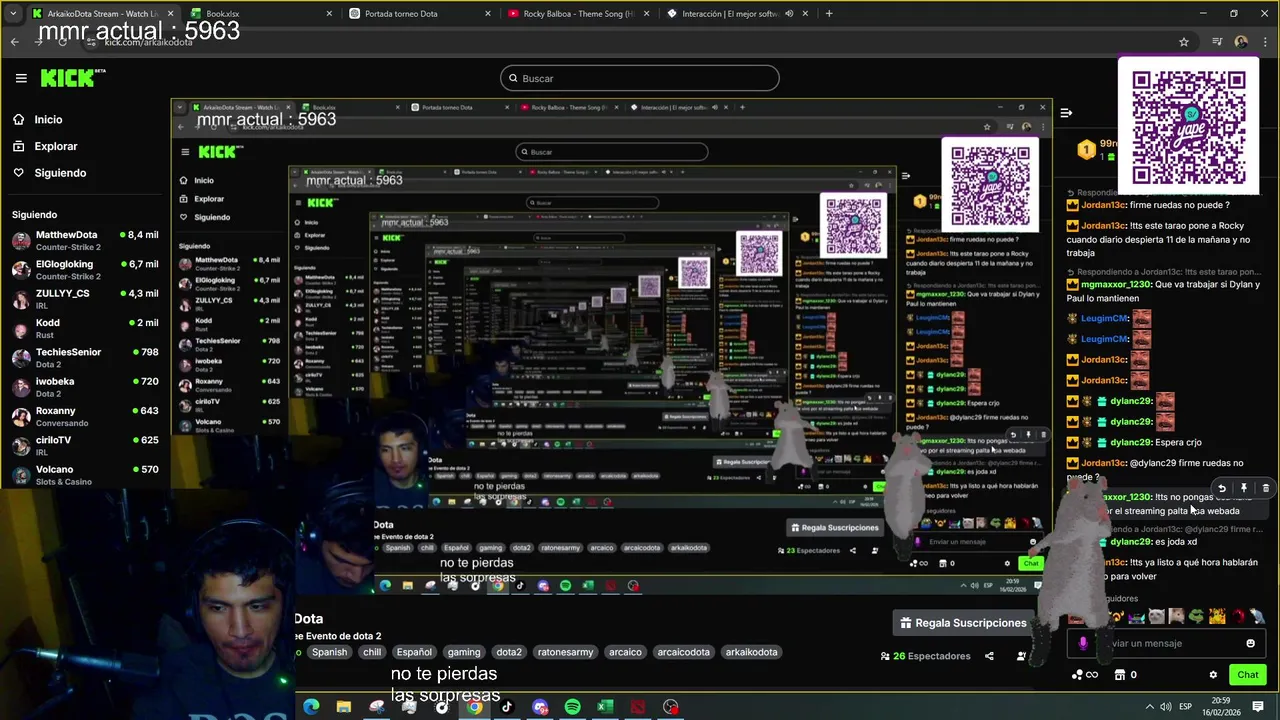Click the chat message input field

(1166, 643)
